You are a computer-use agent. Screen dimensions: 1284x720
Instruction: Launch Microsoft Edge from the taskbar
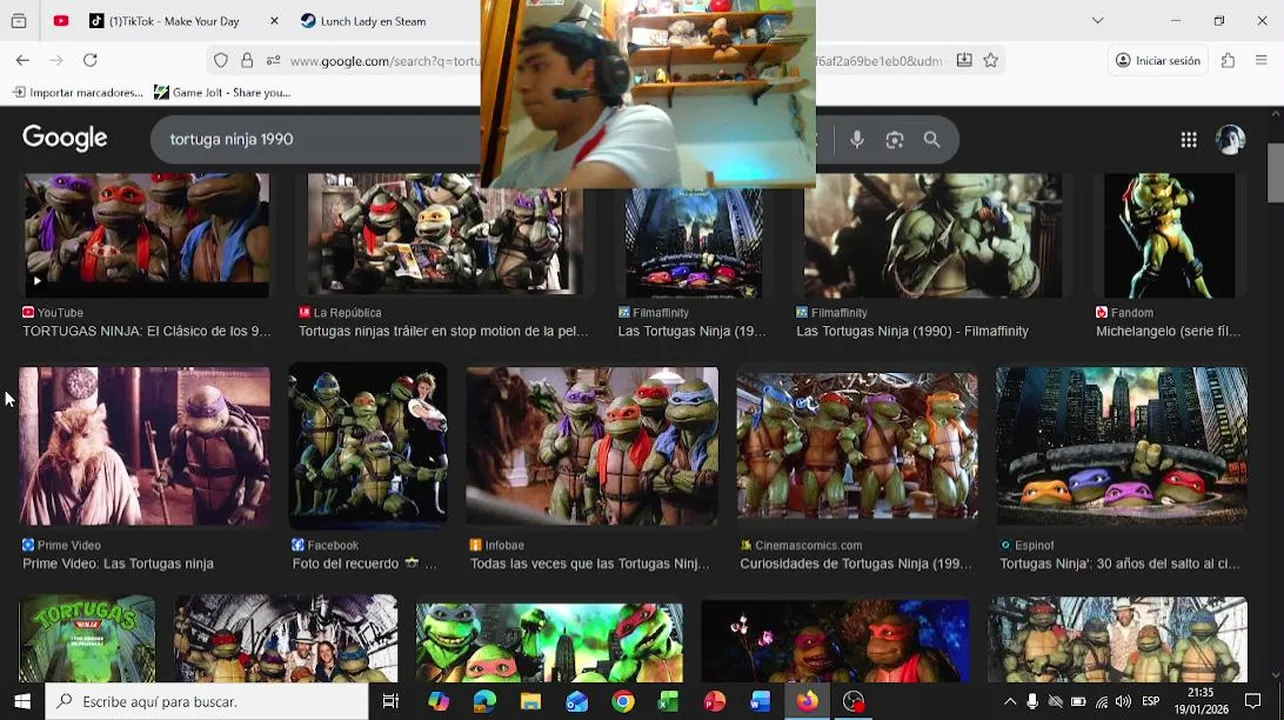485,701
